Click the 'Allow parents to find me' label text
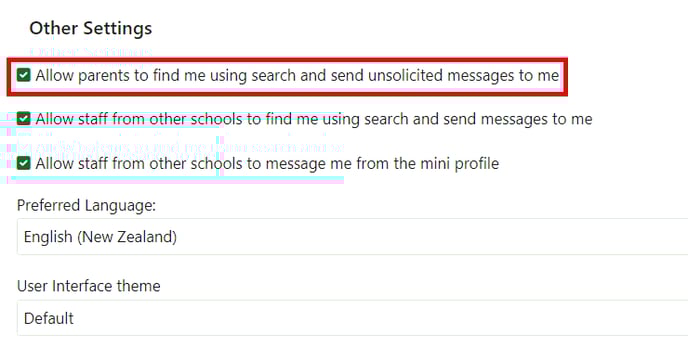 pyautogui.click(x=297, y=76)
